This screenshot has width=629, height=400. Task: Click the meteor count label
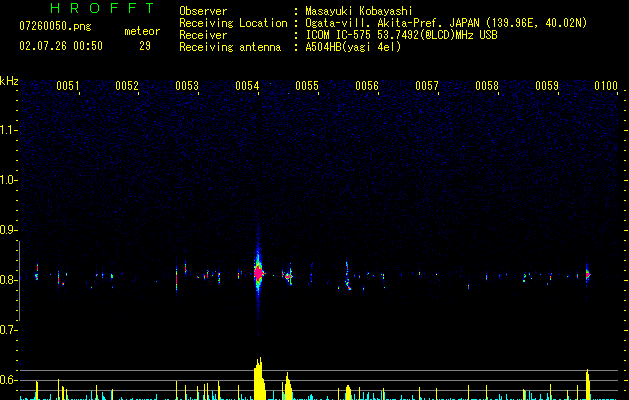[142, 31]
